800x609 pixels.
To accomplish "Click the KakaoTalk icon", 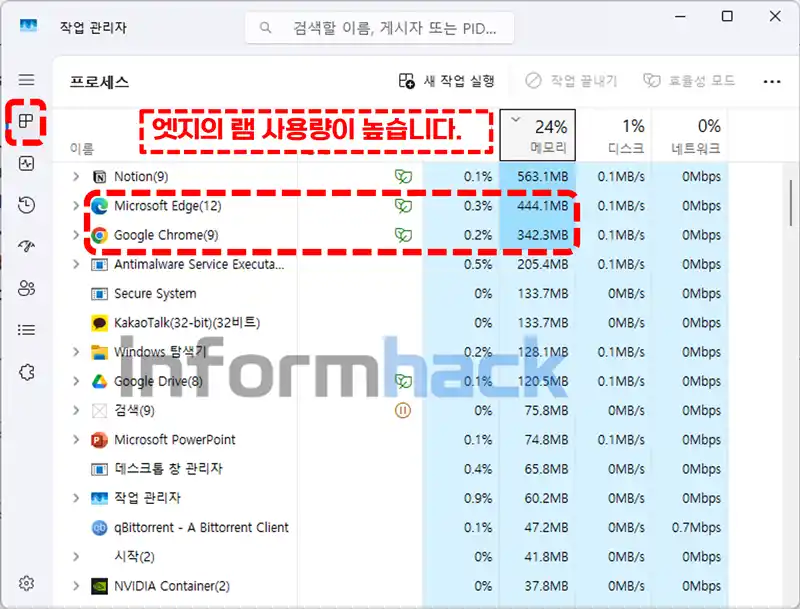I will tap(99, 323).
